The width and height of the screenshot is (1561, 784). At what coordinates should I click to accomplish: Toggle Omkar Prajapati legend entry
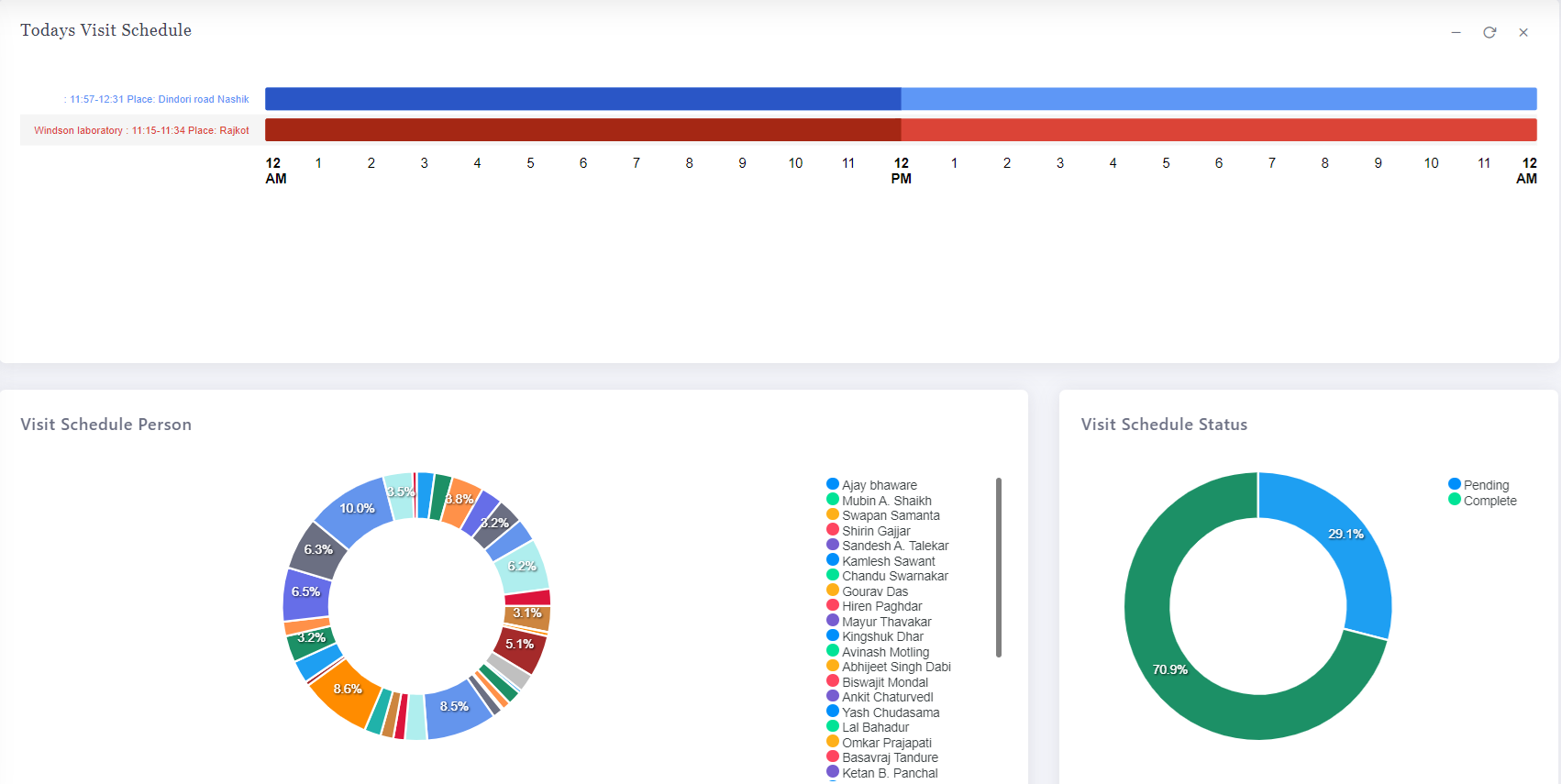coord(879,743)
